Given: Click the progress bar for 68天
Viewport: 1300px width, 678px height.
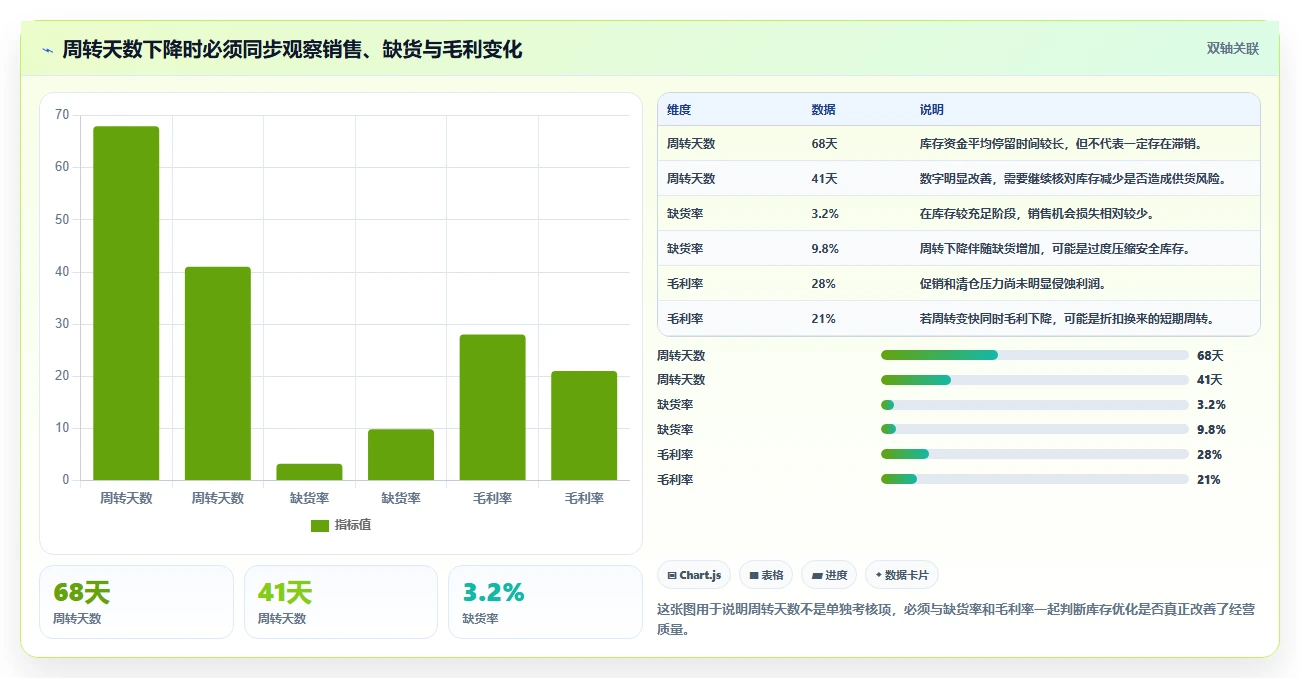Looking at the screenshot, I should tap(1035, 355).
